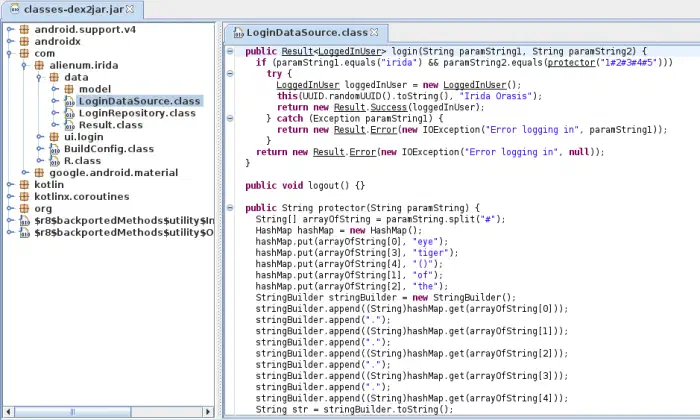Expand the kotlinx.coroutines tree node

coord(10,197)
